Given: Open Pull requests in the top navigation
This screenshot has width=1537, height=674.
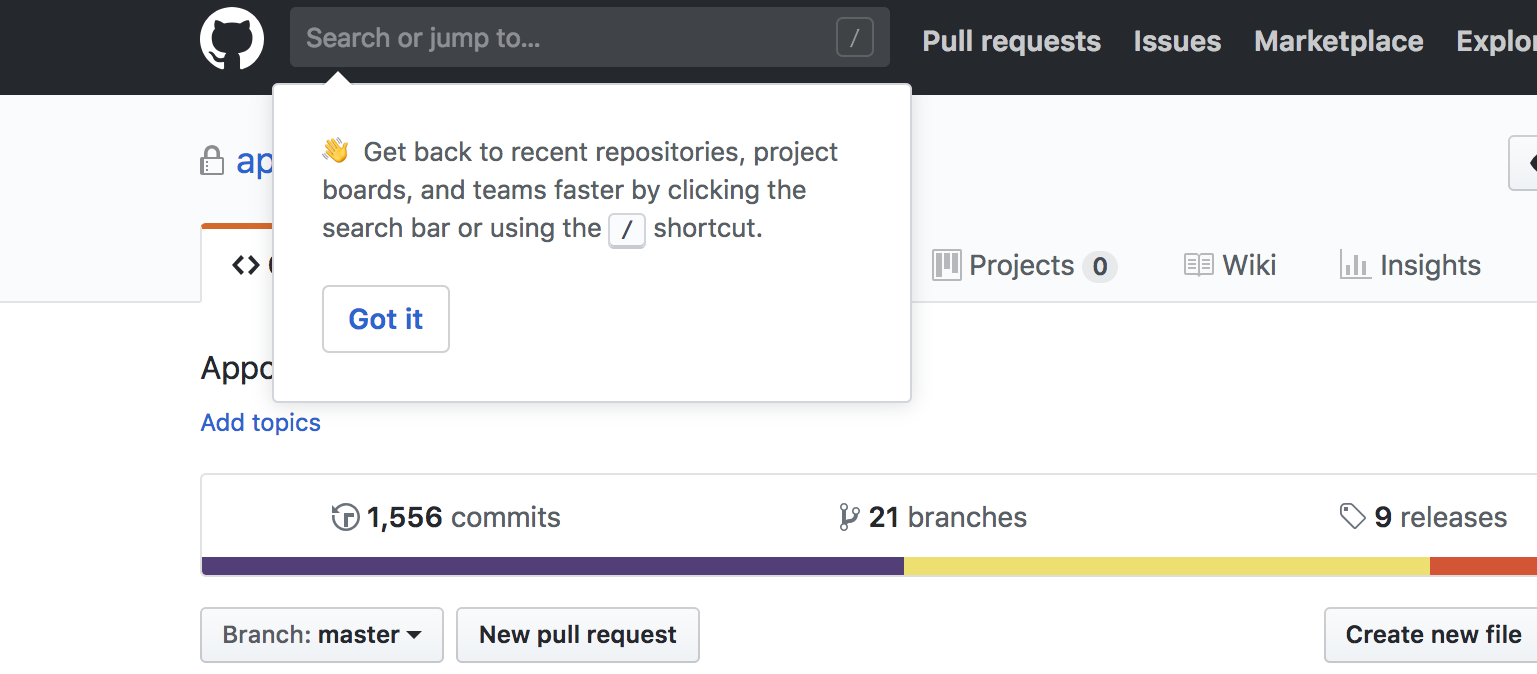Looking at the screenshot, I should [x=1011, y=41].
